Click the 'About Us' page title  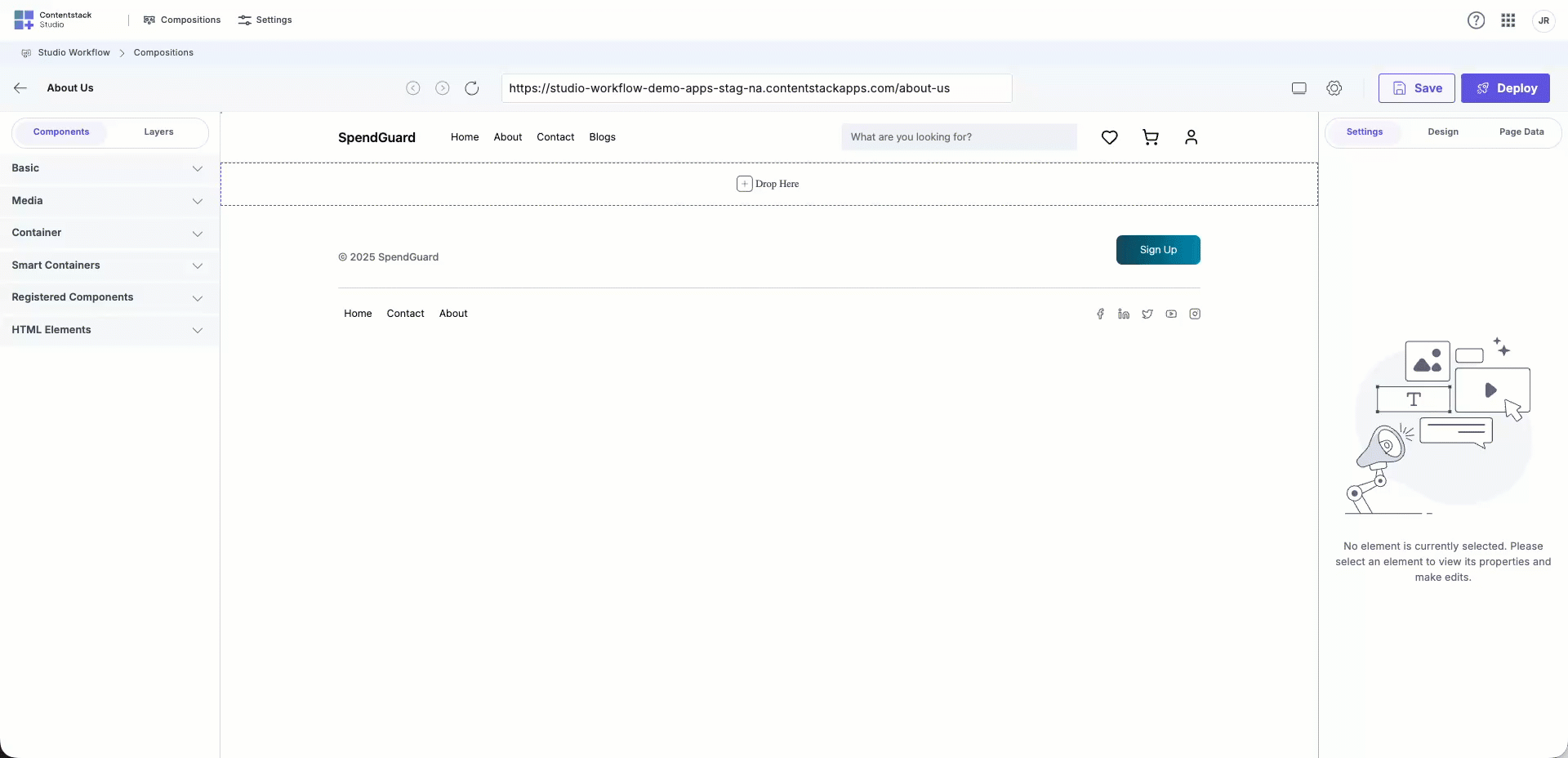coord(70,88)
